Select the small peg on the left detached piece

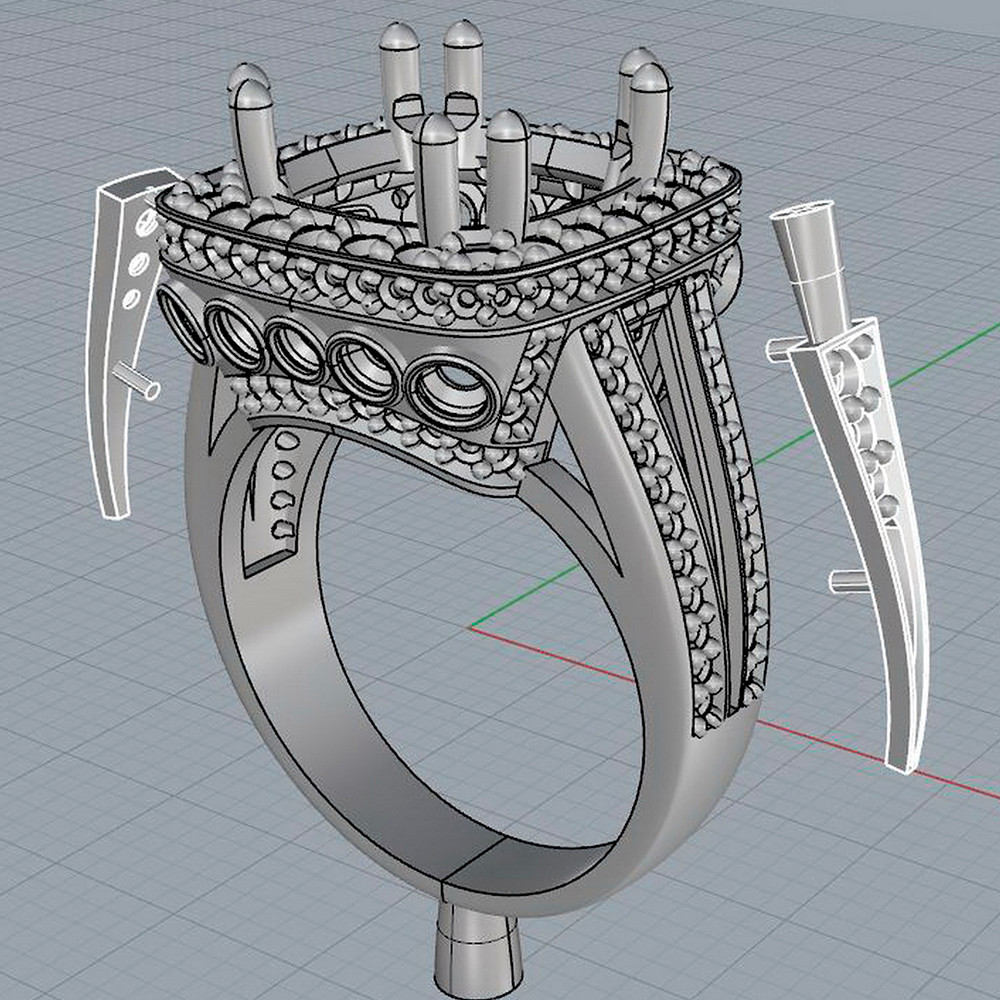click(x=140, y=380)
